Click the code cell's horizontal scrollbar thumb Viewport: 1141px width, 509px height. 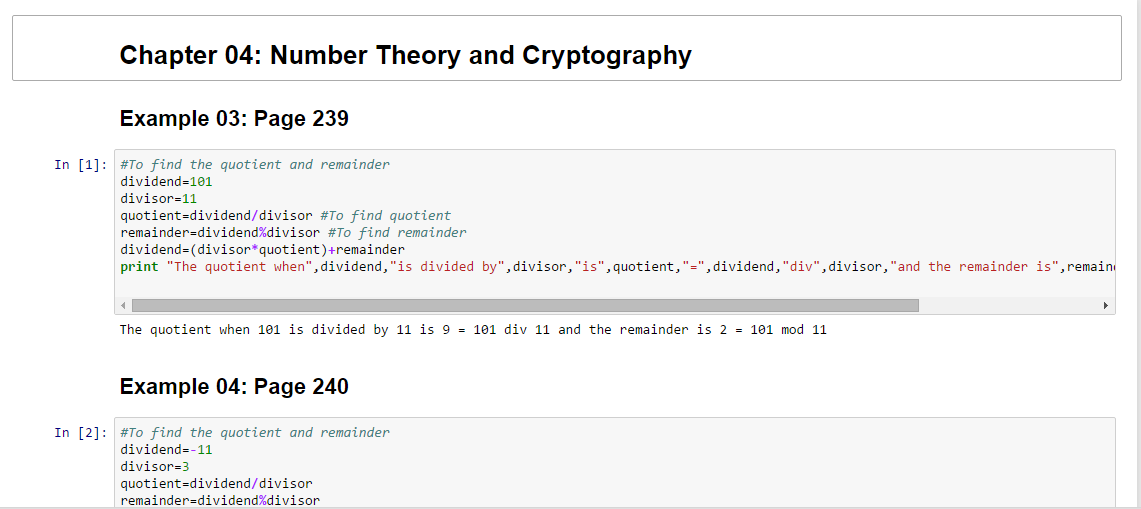click(525, 305)
